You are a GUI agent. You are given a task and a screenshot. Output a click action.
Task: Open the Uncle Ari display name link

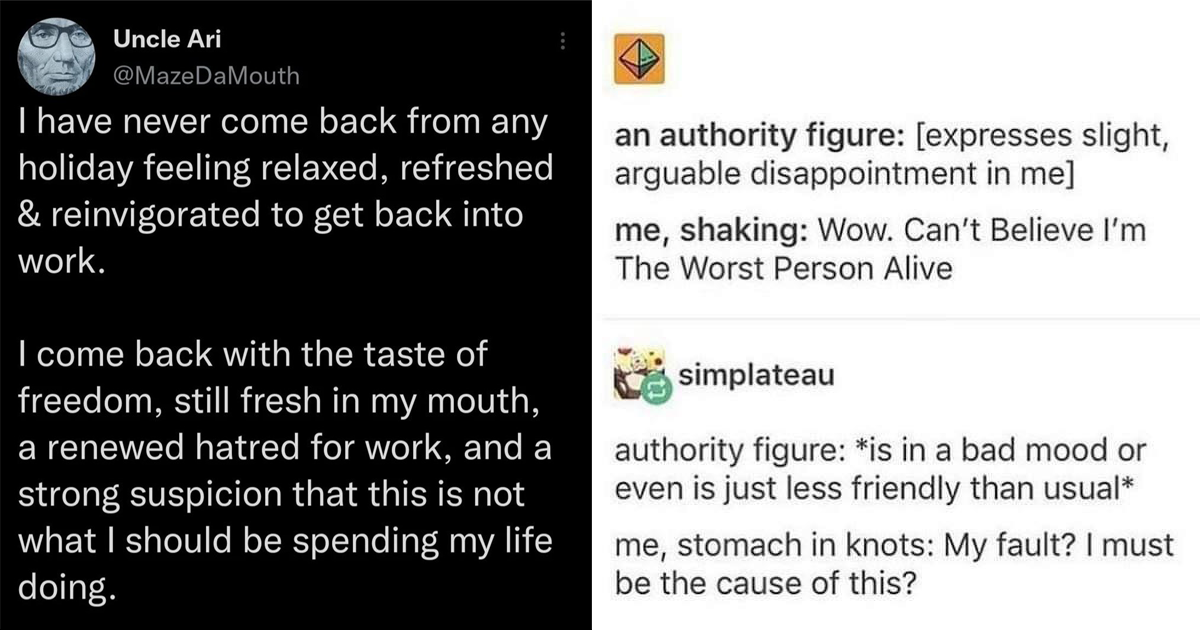click(x=167, y=42)
